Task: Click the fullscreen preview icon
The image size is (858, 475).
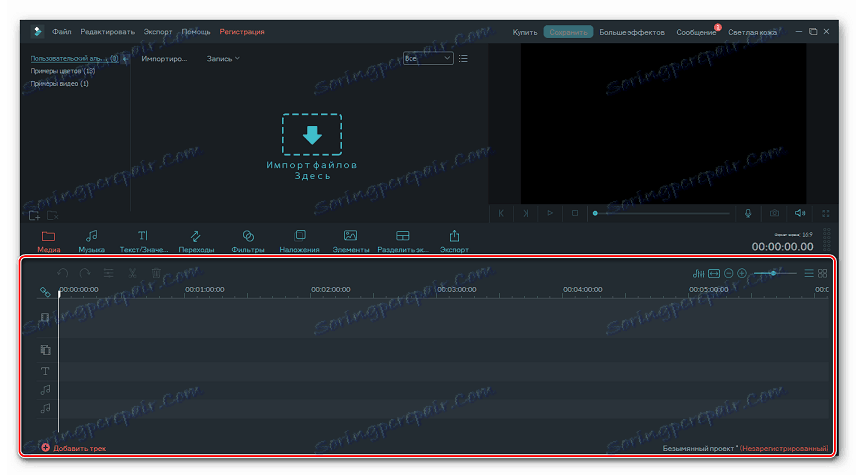Action: 826,213
